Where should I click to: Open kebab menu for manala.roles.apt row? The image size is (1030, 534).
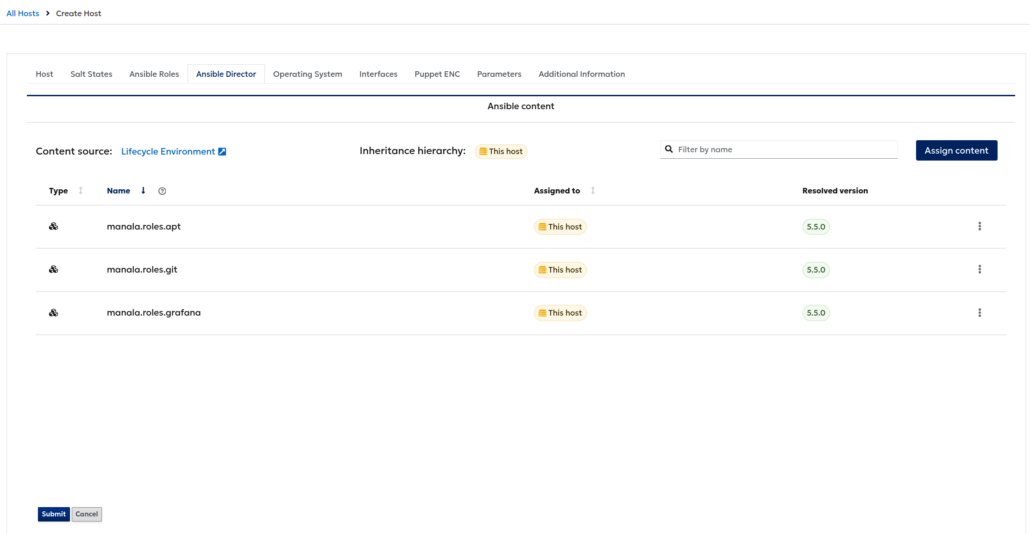[979, 227]
